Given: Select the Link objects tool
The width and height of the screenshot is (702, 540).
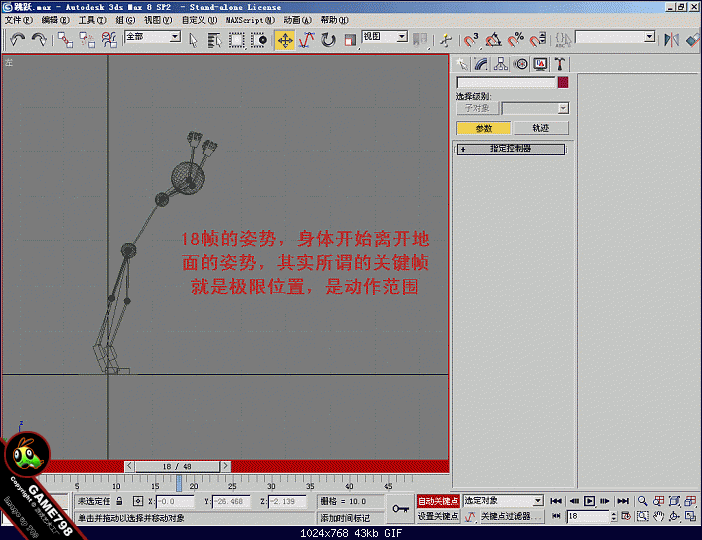Looking at the screenshot, I should [65, 40].
